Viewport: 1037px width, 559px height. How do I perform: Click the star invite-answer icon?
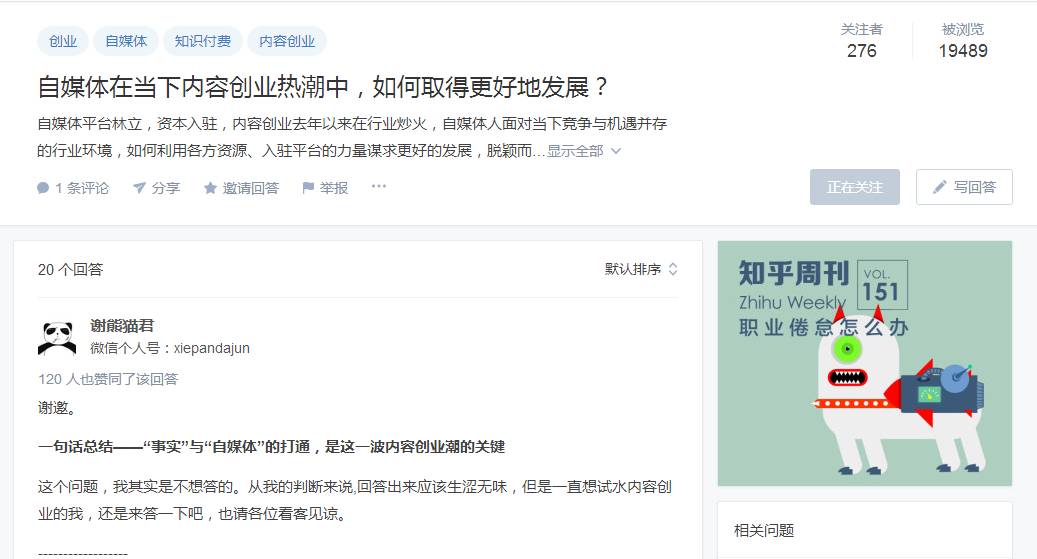(210, 188)
